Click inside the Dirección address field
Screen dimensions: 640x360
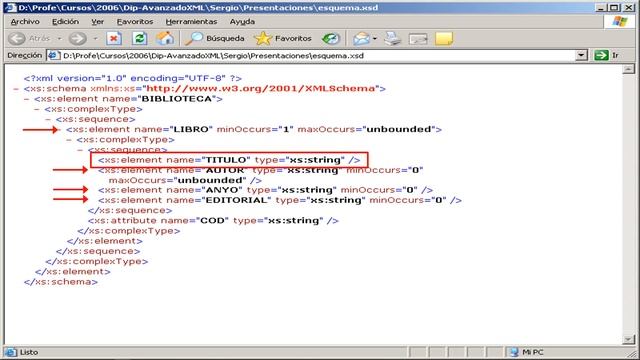tap(318, 56)
